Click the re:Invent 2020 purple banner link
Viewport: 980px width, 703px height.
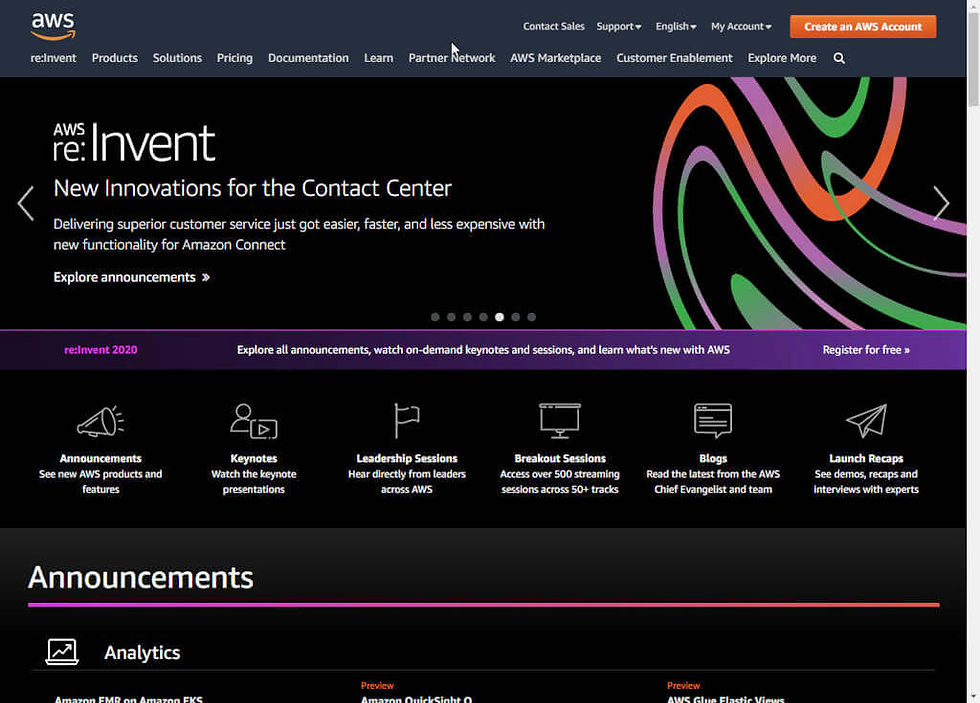[x=101, y=350]
